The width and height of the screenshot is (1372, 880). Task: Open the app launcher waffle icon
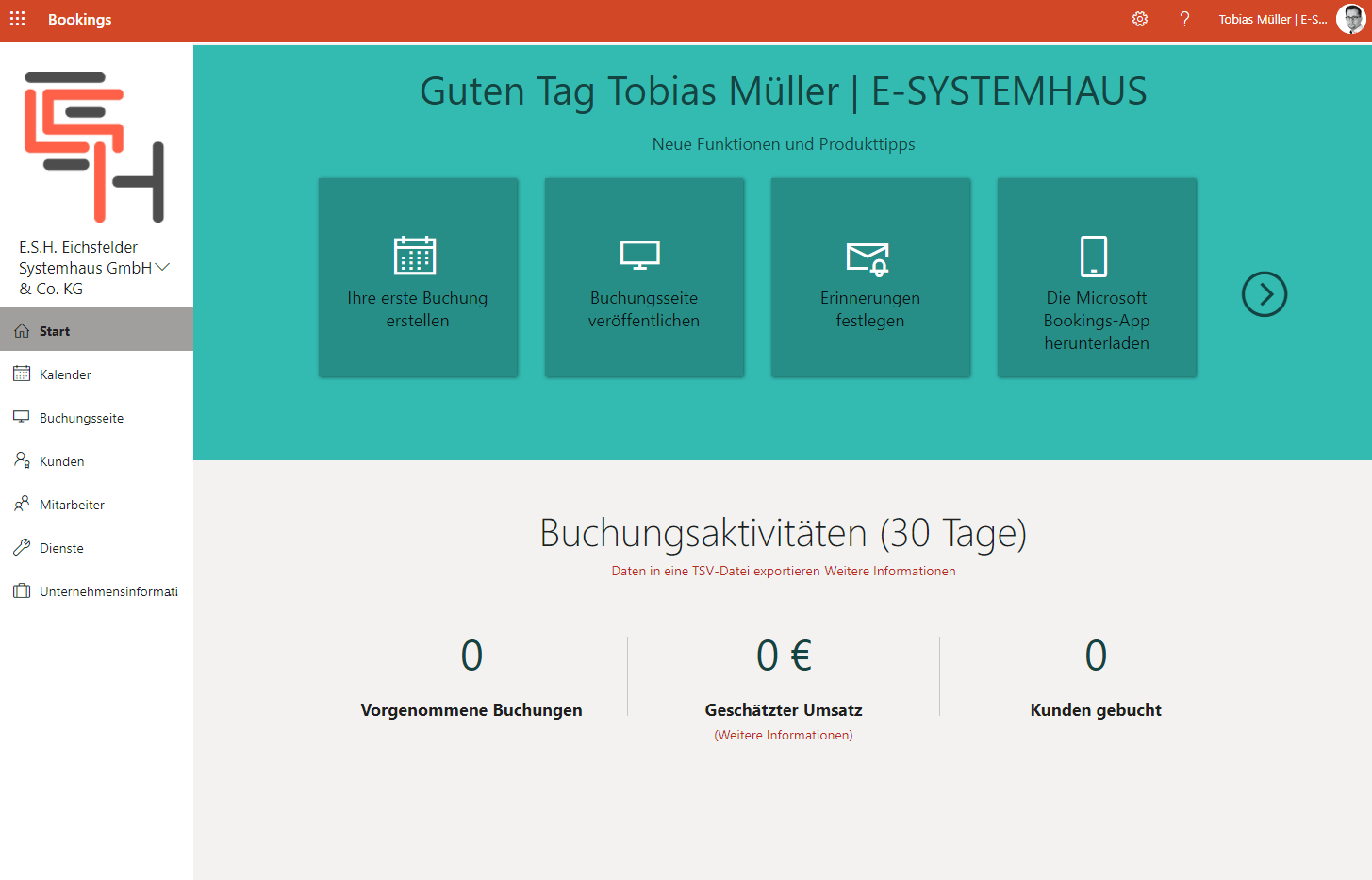18,19
